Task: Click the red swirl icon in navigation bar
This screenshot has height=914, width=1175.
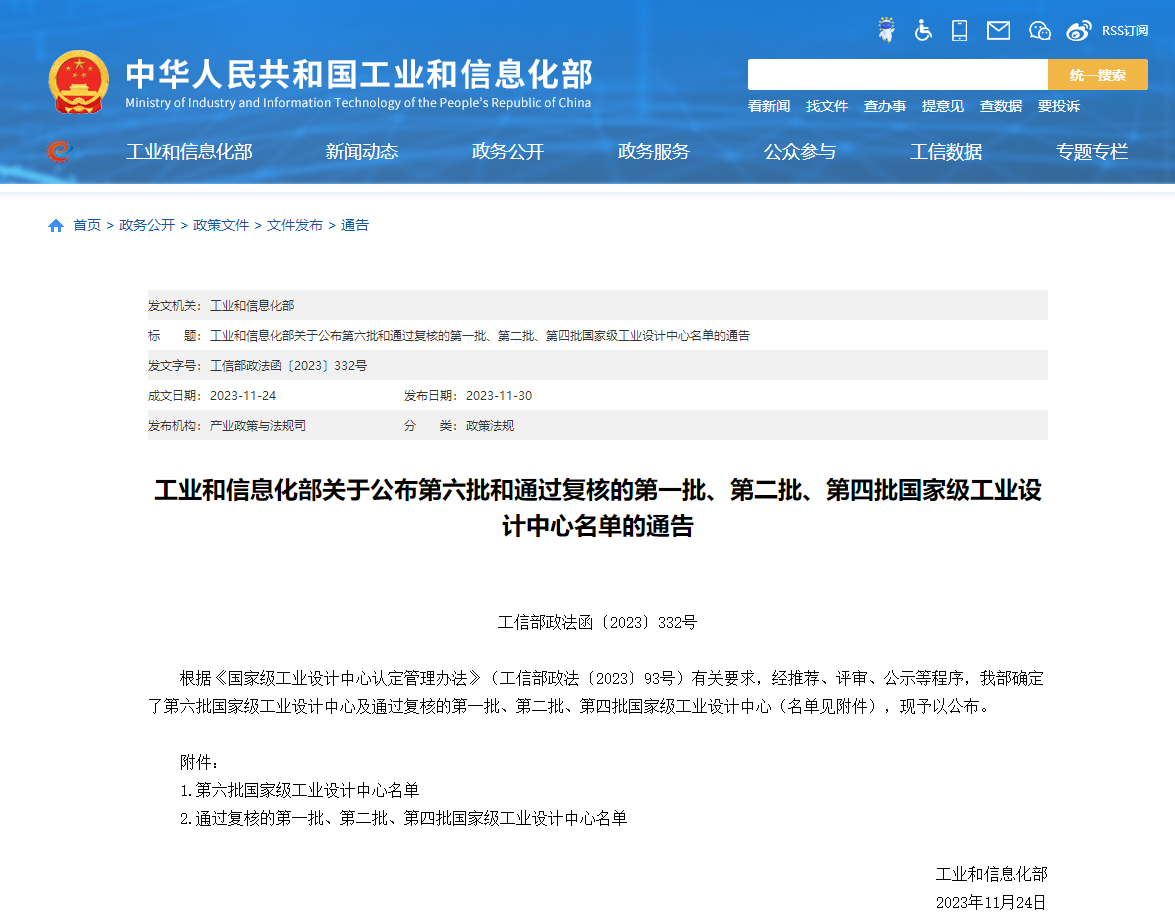Action: tap(60, 152)
